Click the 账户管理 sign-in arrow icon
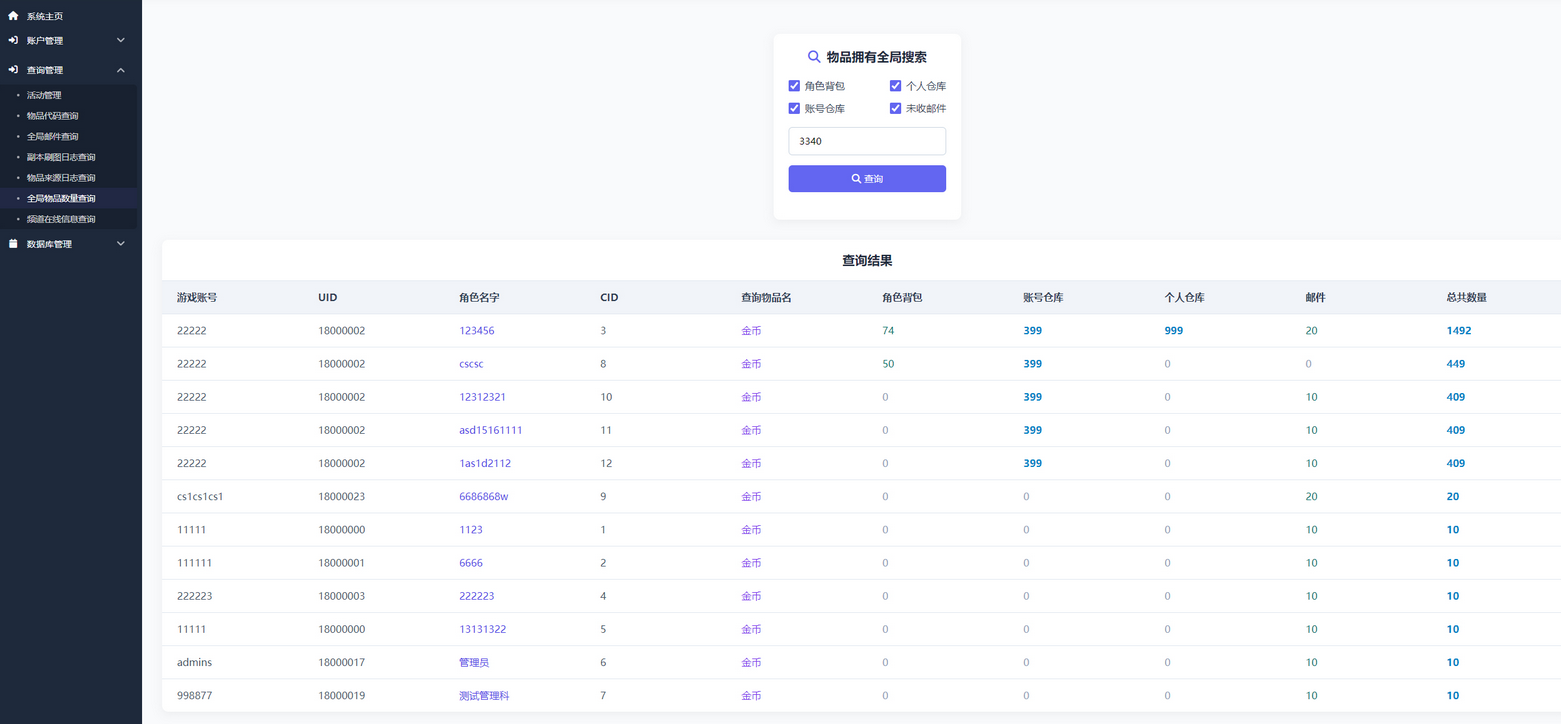Screen dimensions: 1561x724 click(13, 40)
